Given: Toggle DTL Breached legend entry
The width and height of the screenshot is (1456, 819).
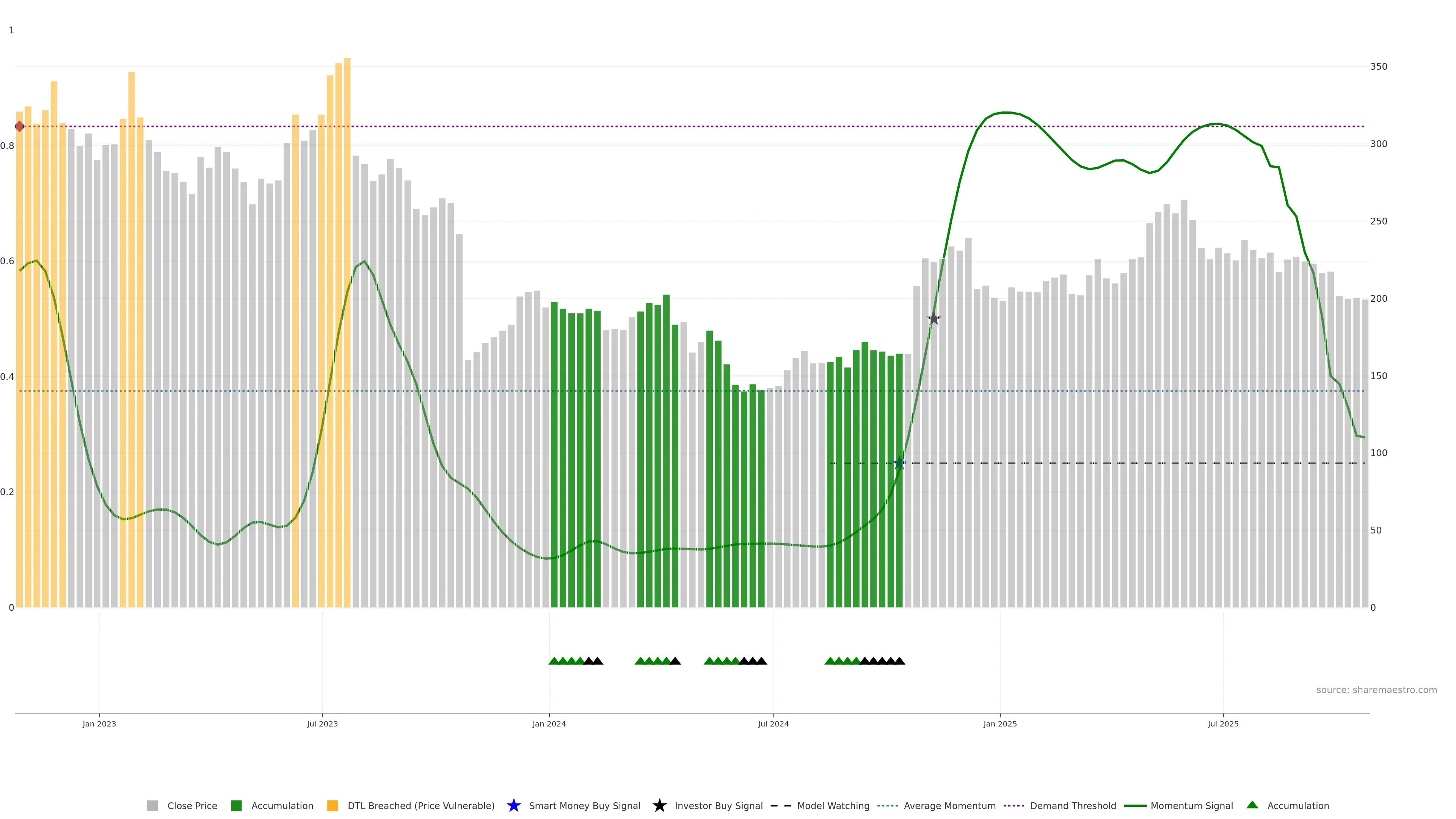Looking at the screenshot, I should pyautogui.click(x=420, y=805).
